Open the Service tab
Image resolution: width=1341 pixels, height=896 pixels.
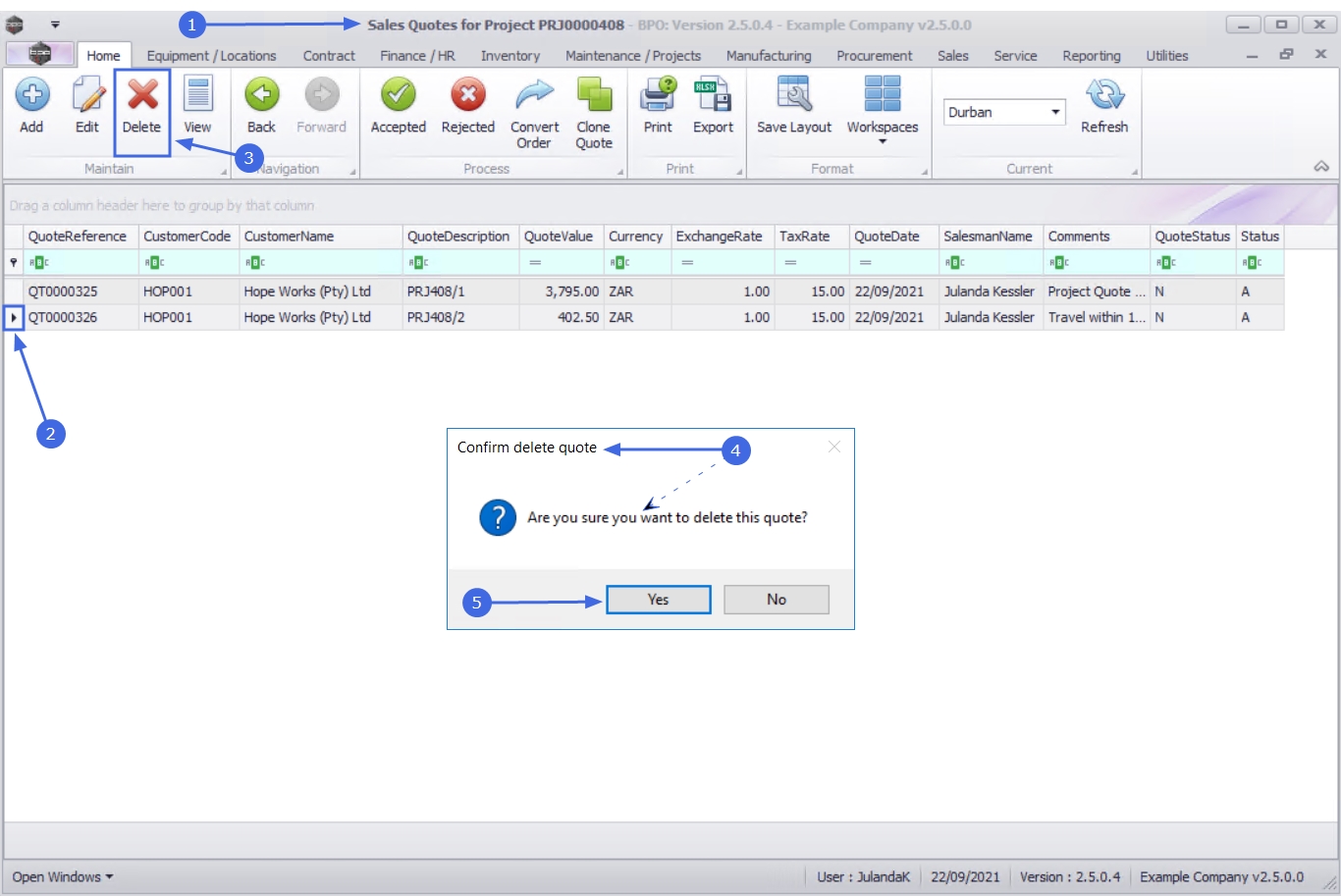click(1015, 56)
